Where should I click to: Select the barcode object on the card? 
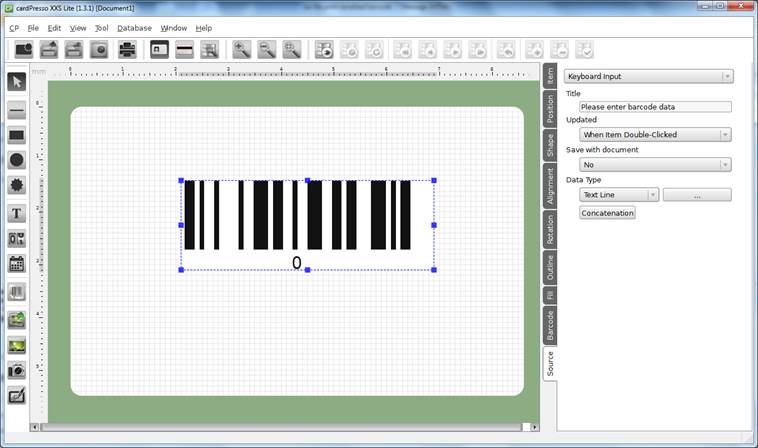307,225
